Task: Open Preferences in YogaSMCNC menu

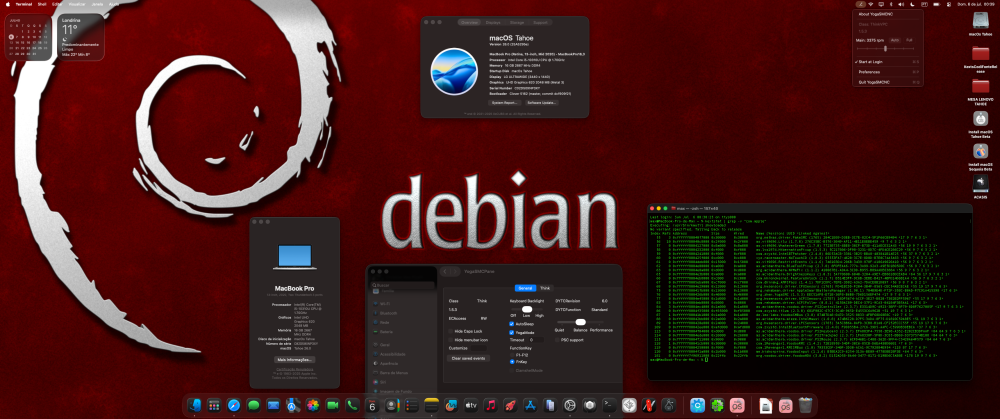Action: [x=886, y=72]
